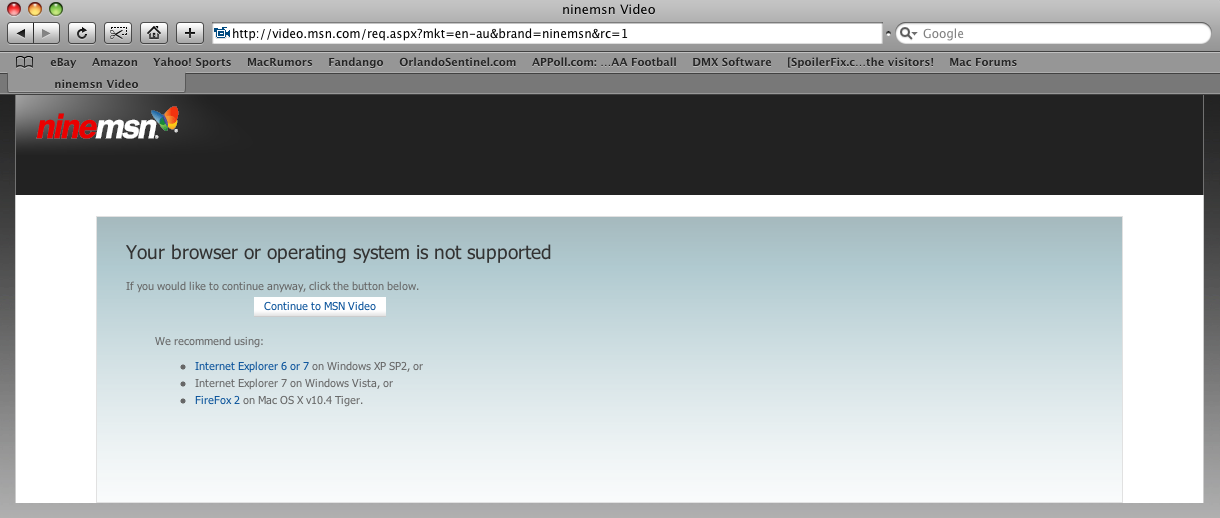Follow the Internet Explorer 6 or 7 link
The image size is (1220, 518).
pos(252,367)
